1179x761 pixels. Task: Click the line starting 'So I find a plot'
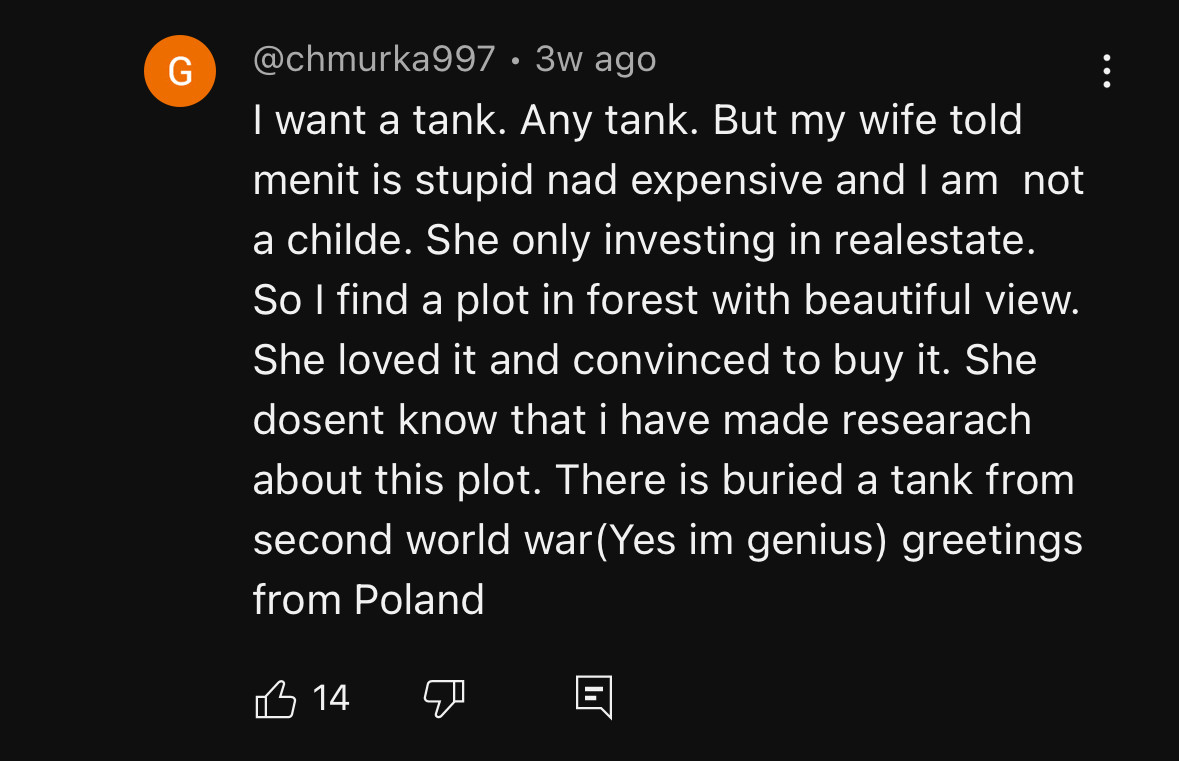pyautogui.click(x=666, y=301)
